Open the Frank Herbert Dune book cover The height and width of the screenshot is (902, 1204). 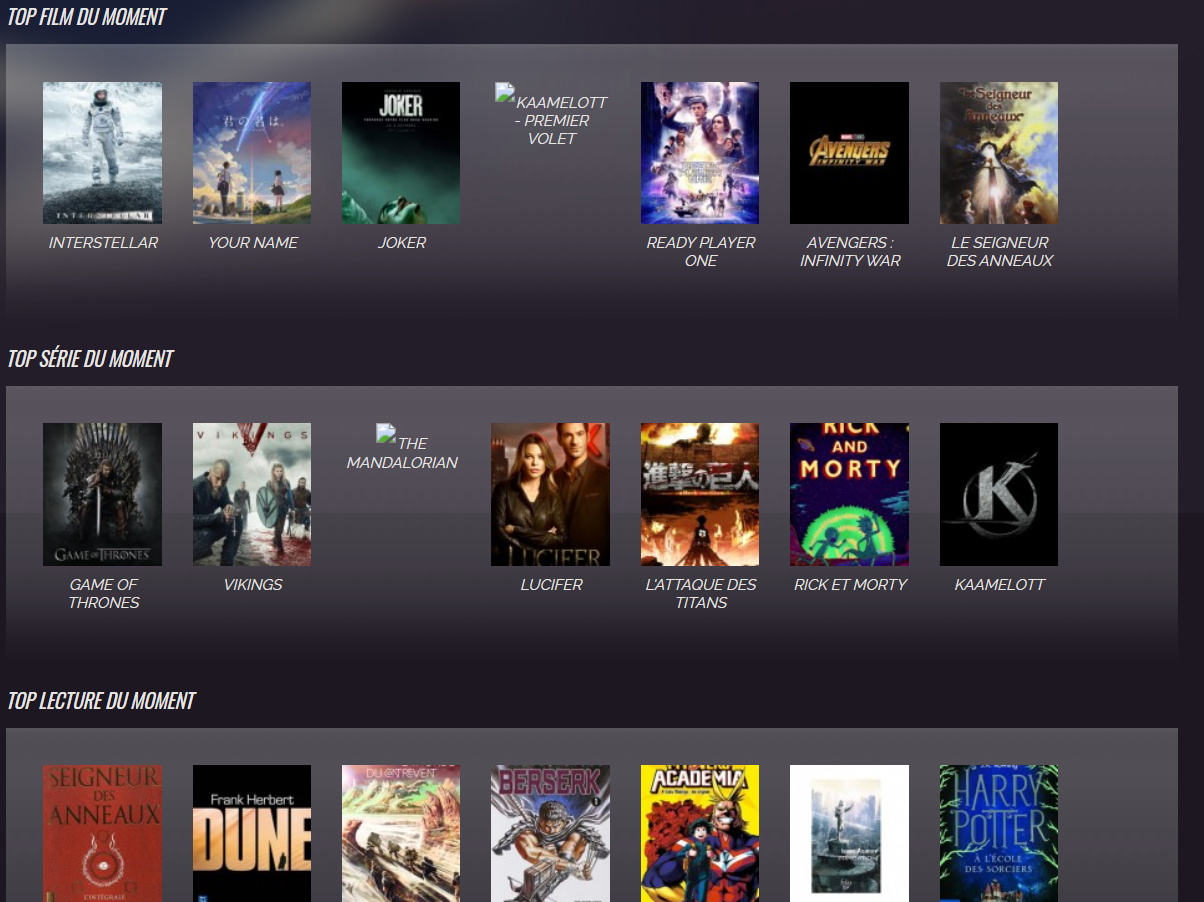pyautogui.click(x=252, y=833)
